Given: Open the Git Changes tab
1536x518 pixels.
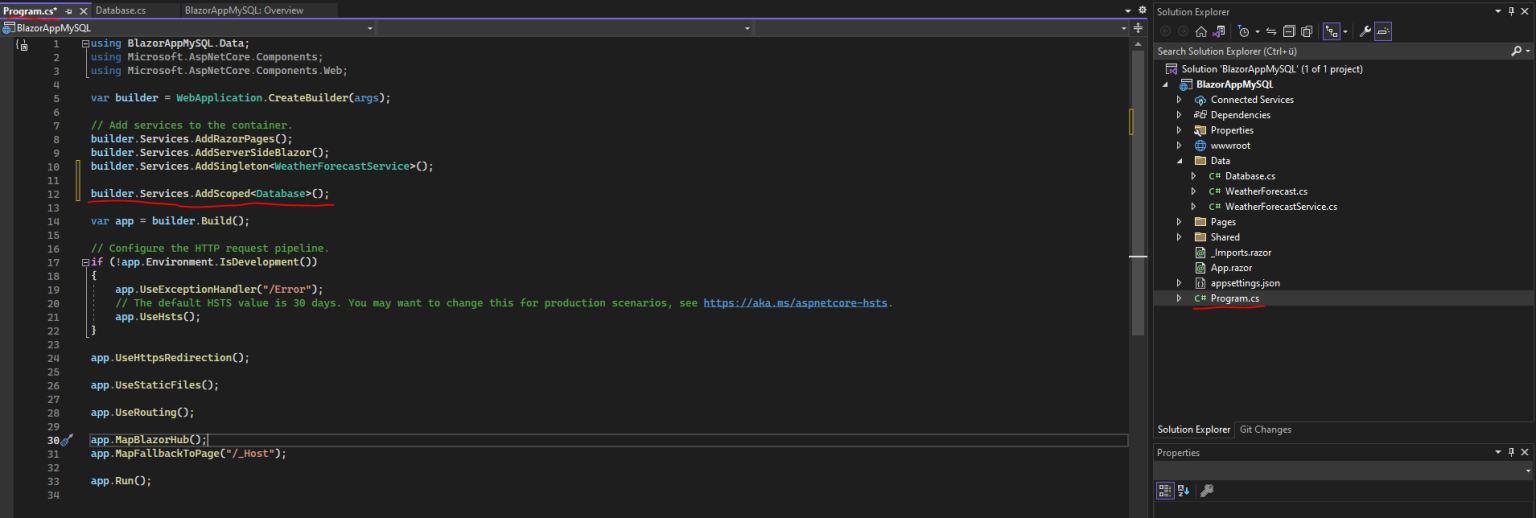Looking at the screenshot, I should tap(1265, 430).
